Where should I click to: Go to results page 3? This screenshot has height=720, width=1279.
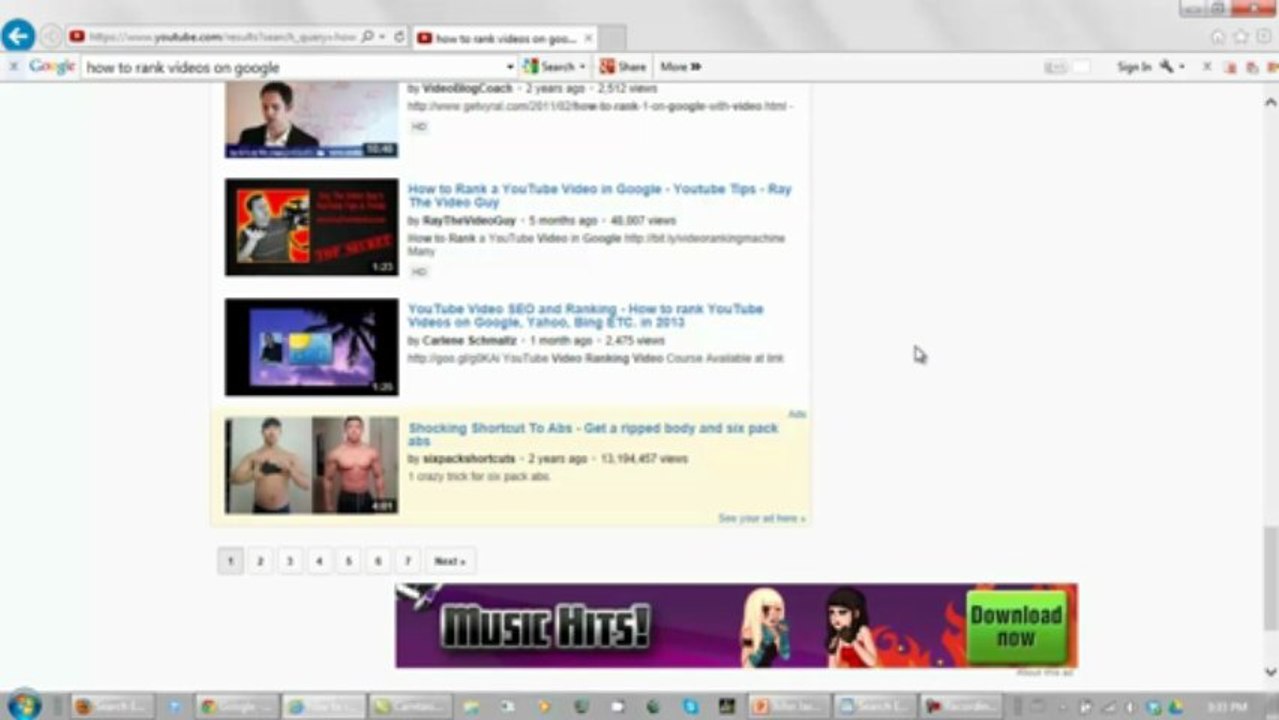(x=290, y=561)
